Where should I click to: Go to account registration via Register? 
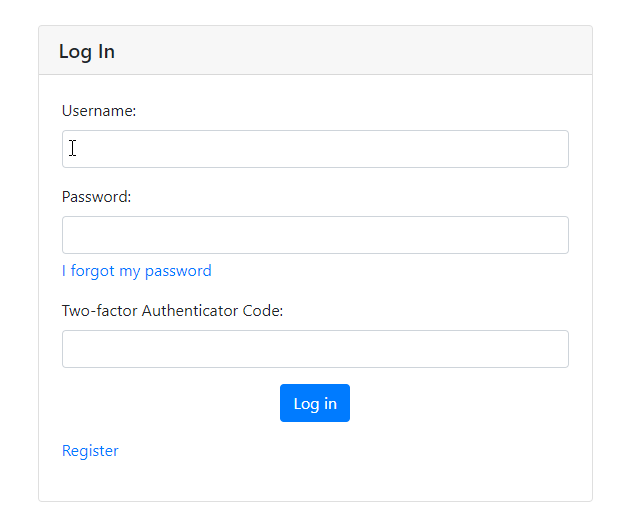pos(90,451)
